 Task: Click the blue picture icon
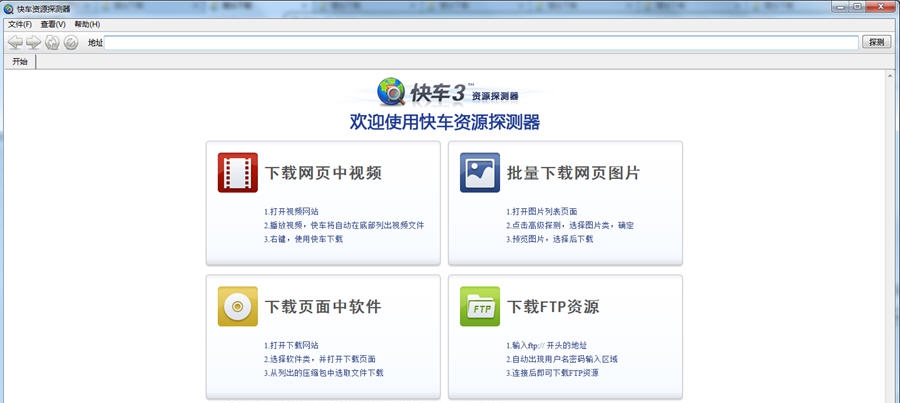click(x=480, y=172)
